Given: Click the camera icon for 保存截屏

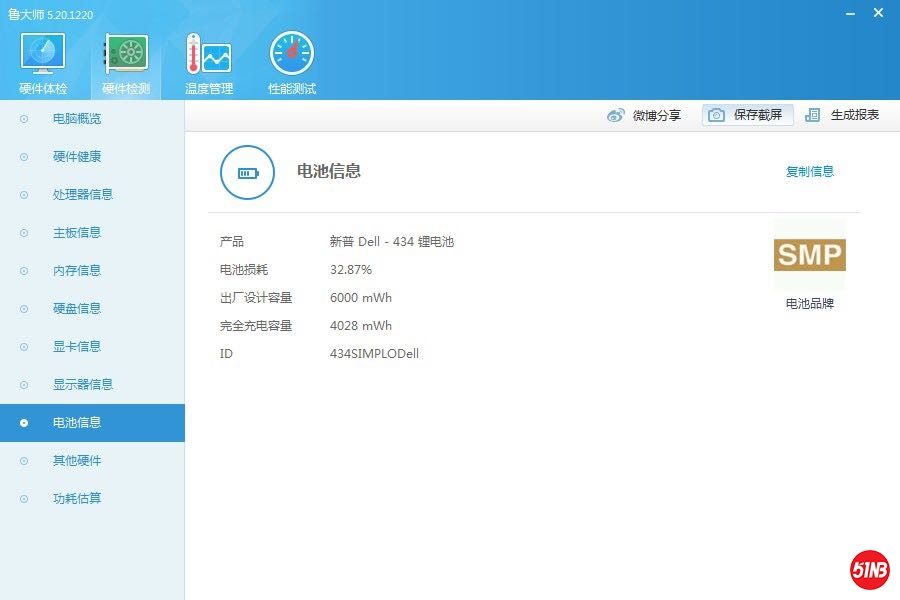Looking at the screenshot, I should pyautogui.click(x=716, y=115).
